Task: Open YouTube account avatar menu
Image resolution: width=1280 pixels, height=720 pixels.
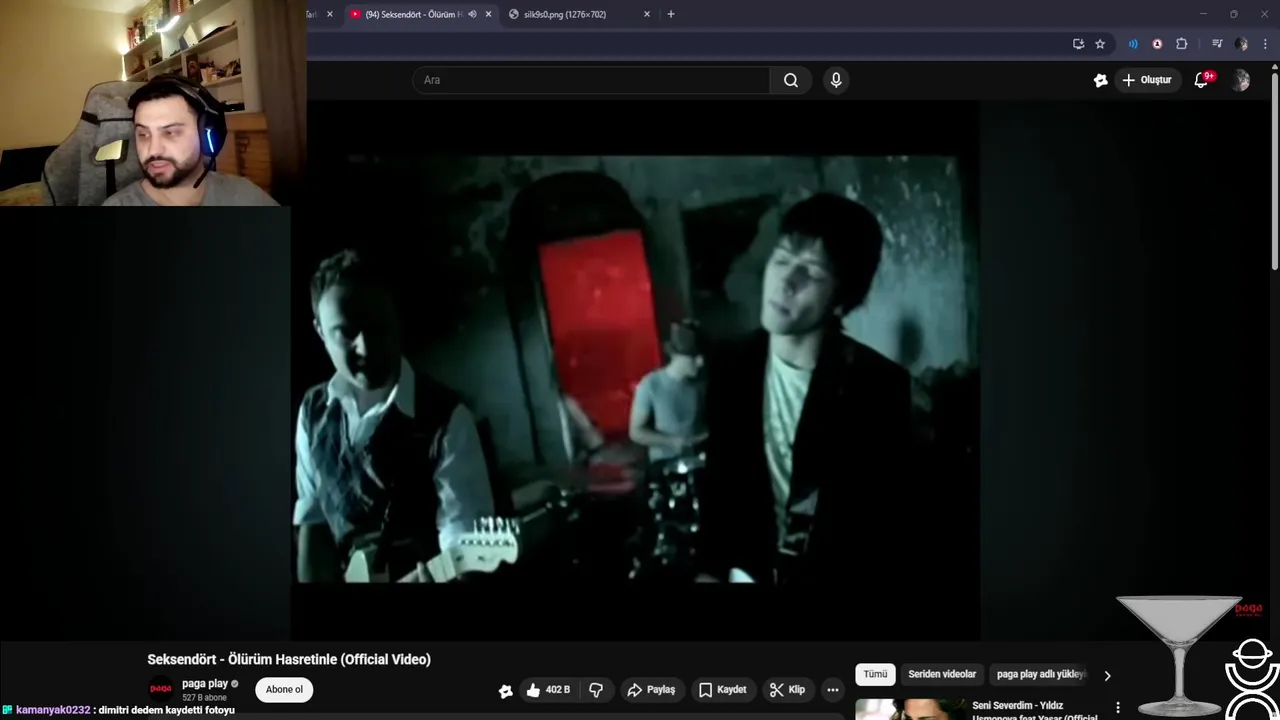Action: [1241, 80]
